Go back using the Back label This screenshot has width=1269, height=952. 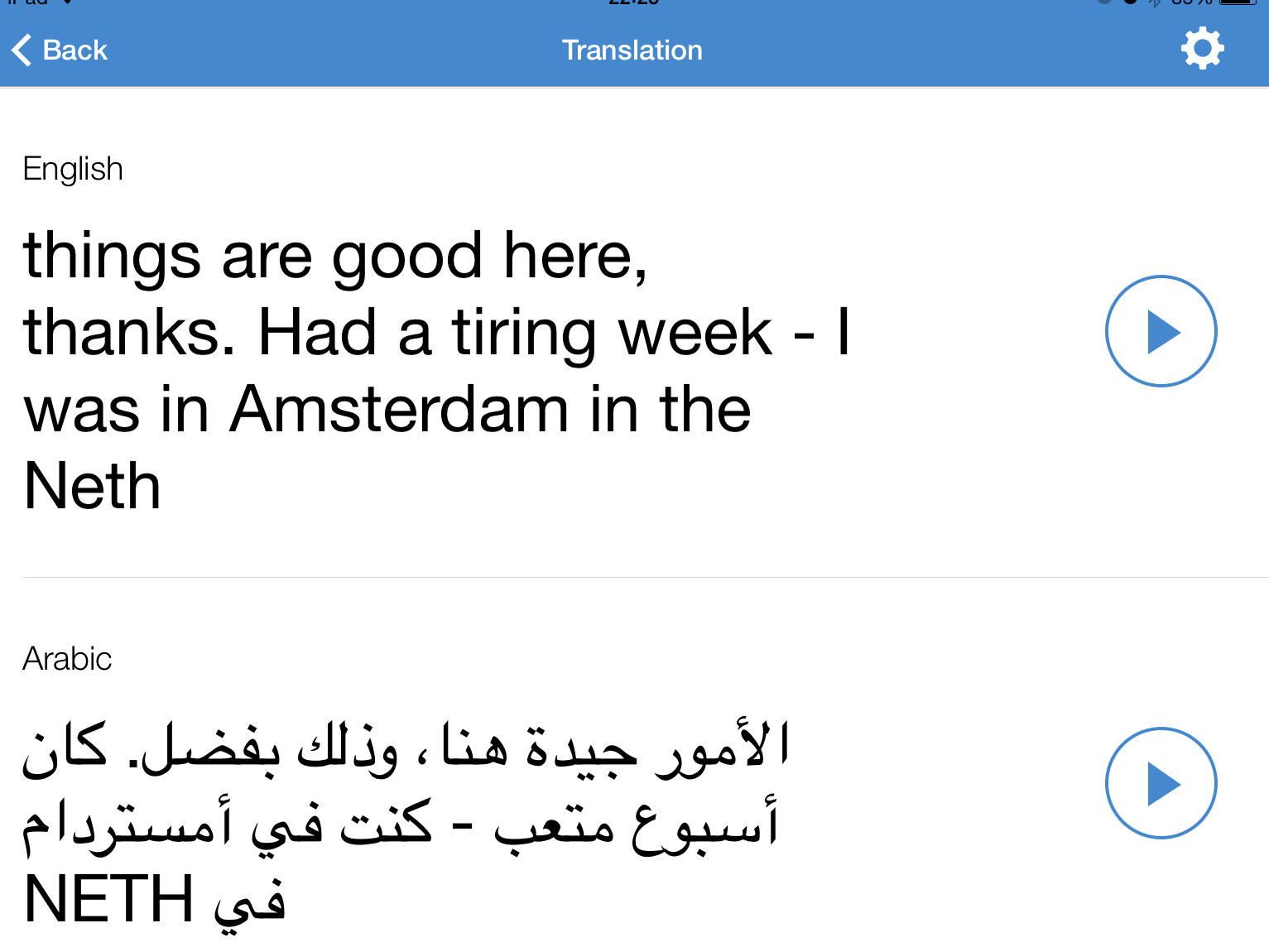click(x=75, y=50)
